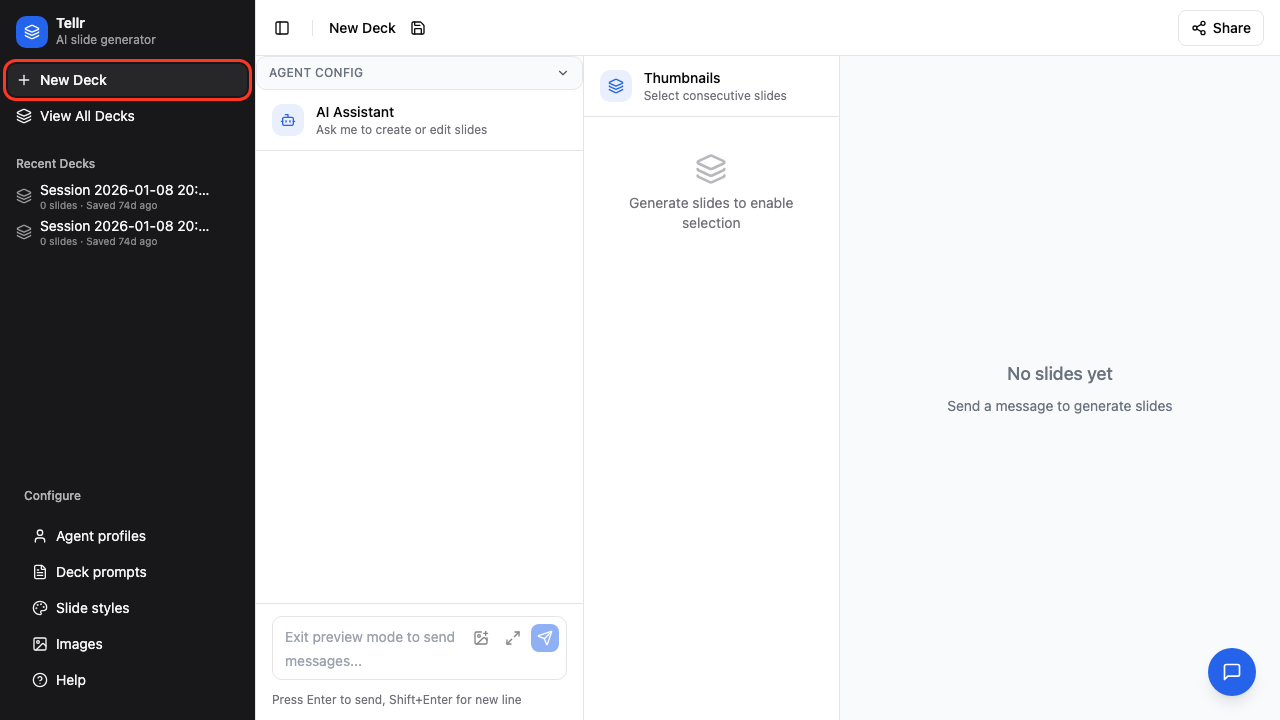Viewport: 1280px width, 720px height.
Task: Expand the Agent Config chevron
Action: pyautogui.click(x=563, y=73)
